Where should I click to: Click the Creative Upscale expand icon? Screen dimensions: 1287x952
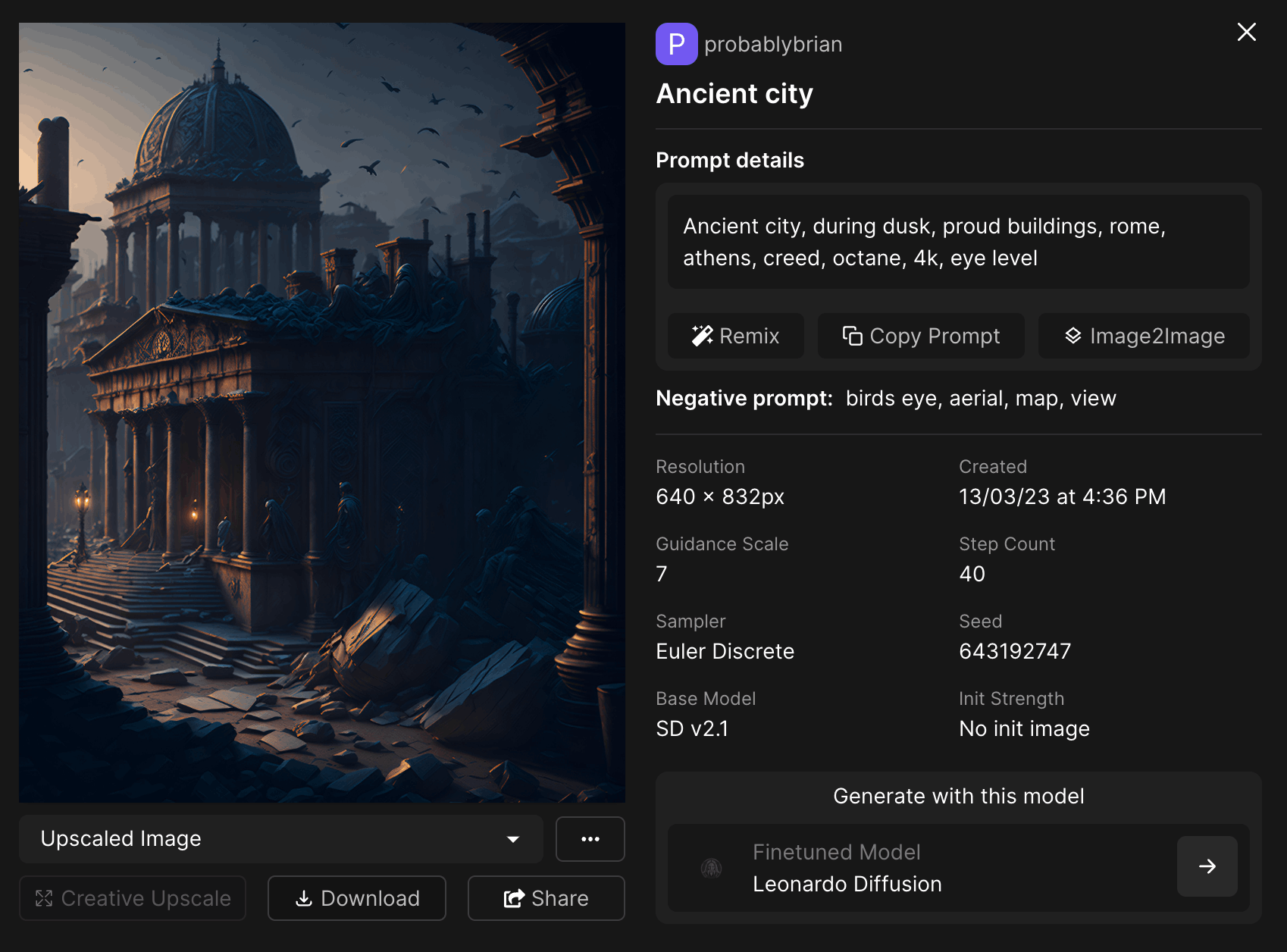[44, 898]
